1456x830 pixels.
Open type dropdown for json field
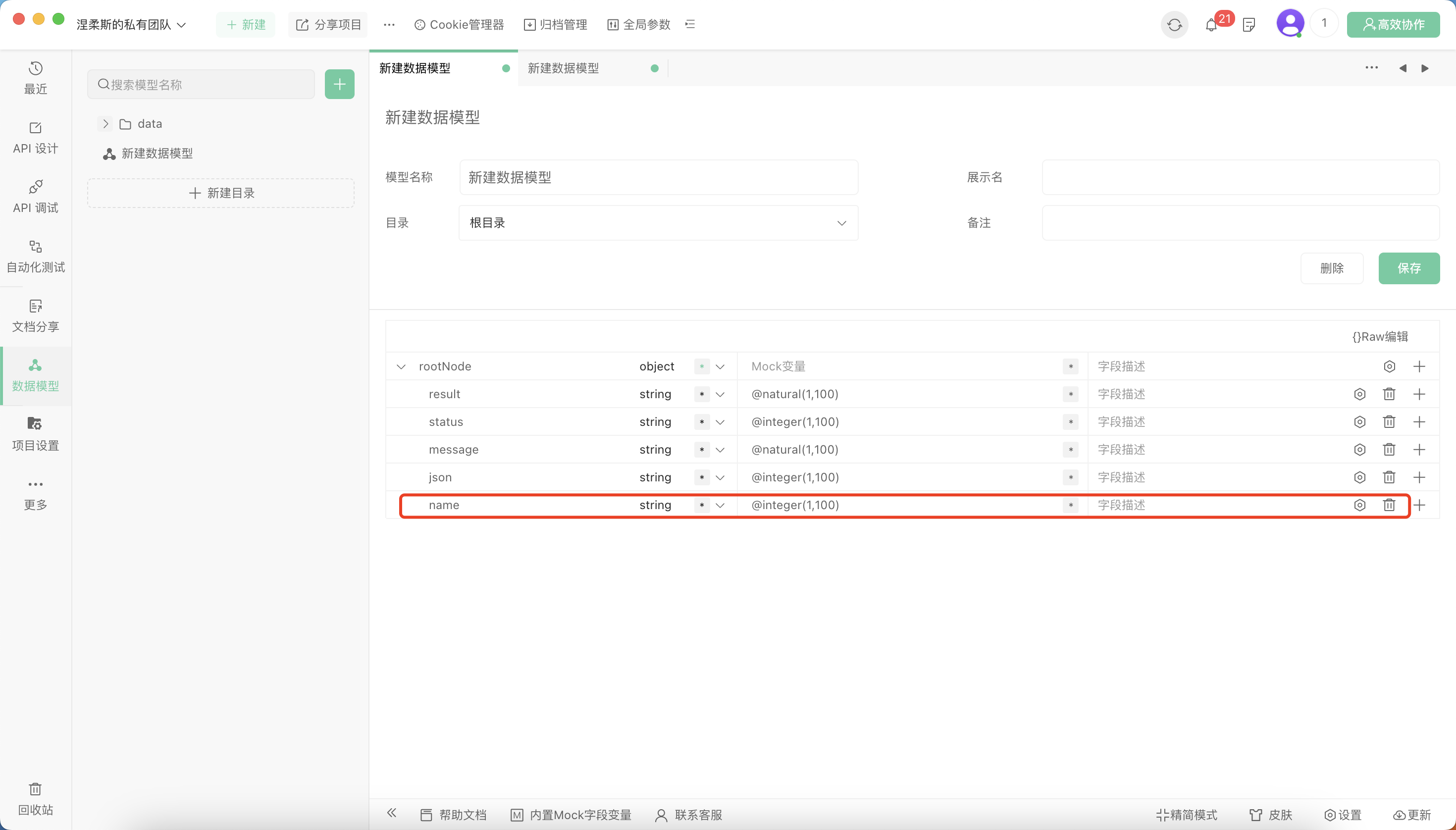pos(720,478)
